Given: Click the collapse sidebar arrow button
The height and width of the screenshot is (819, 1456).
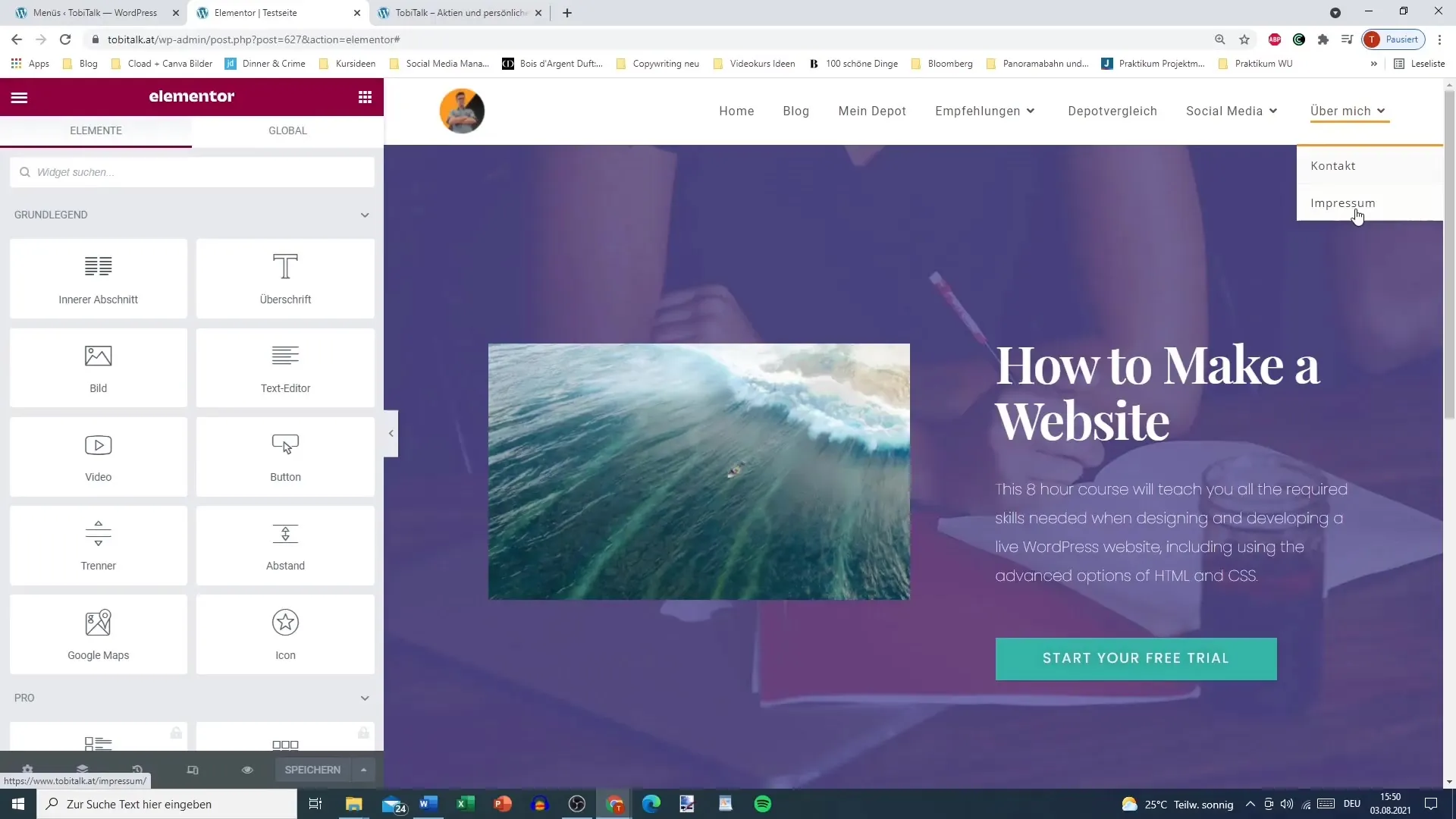Looking at the screenshot, I should pos(391,433).
